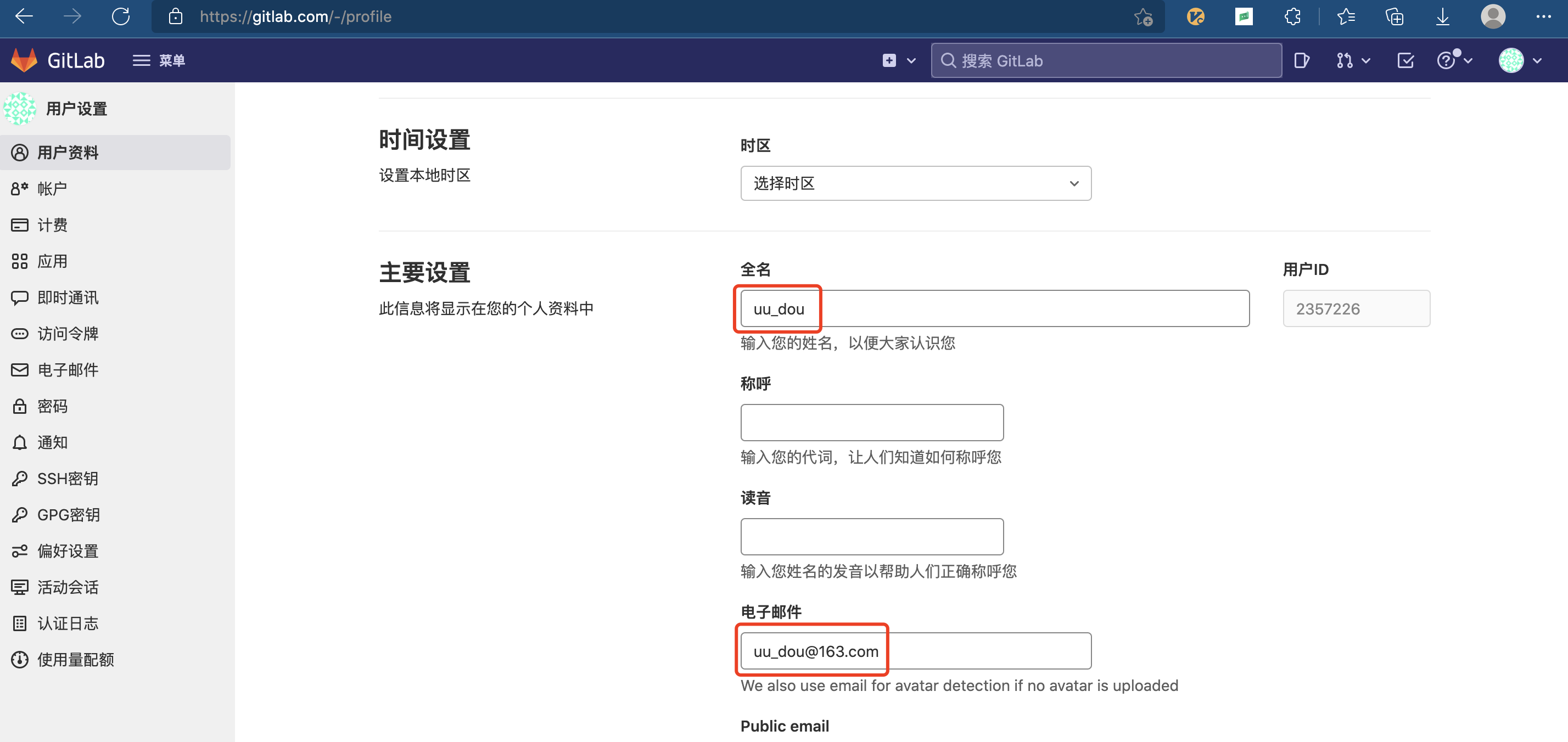Open 应用 in the sidebar
Image resolution: width=1568 pixels, height=742 pixels.
(x=116, y=261)
